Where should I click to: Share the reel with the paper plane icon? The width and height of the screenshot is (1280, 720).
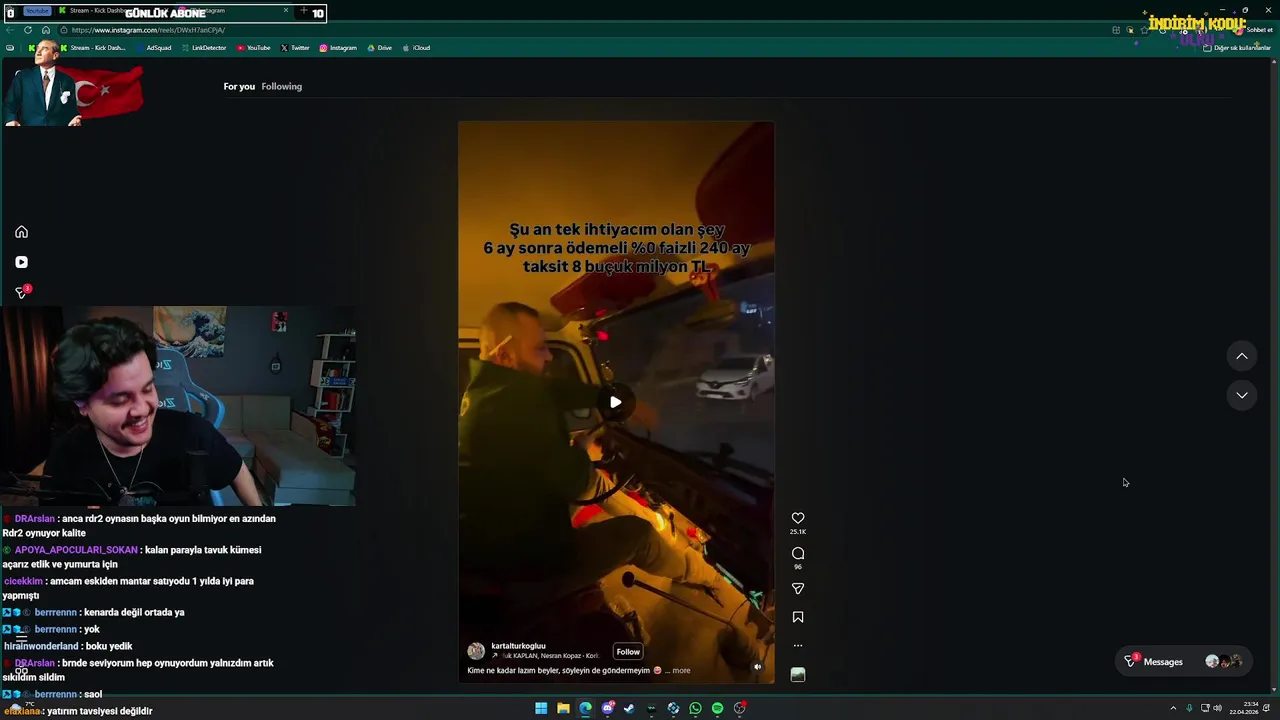point(798,589)
